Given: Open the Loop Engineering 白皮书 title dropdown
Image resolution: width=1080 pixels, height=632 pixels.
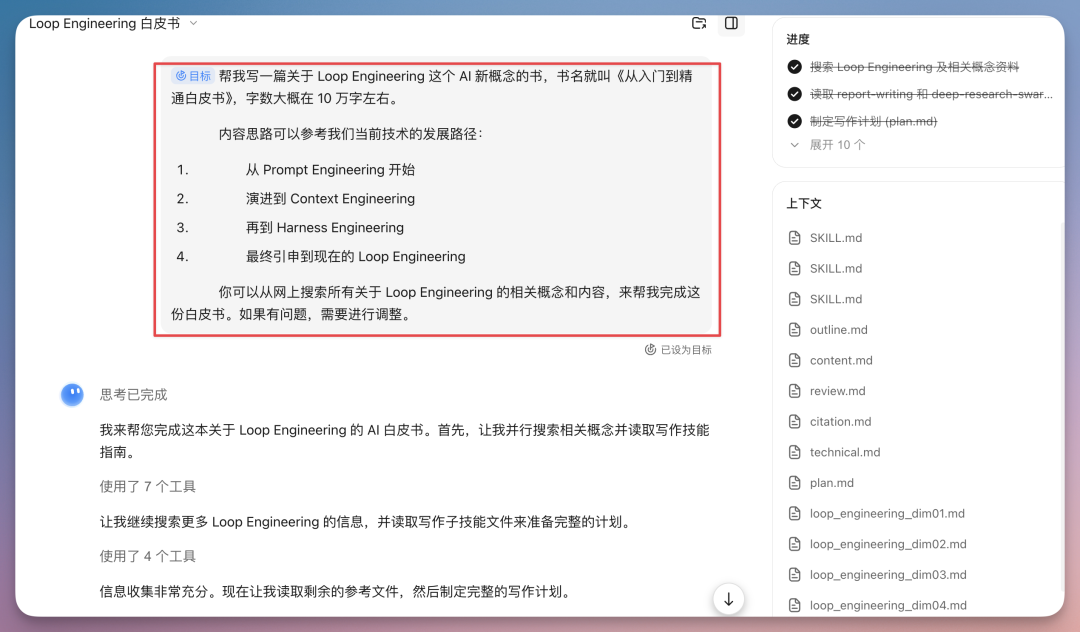Looking at the screenshot, I should 194,23.
